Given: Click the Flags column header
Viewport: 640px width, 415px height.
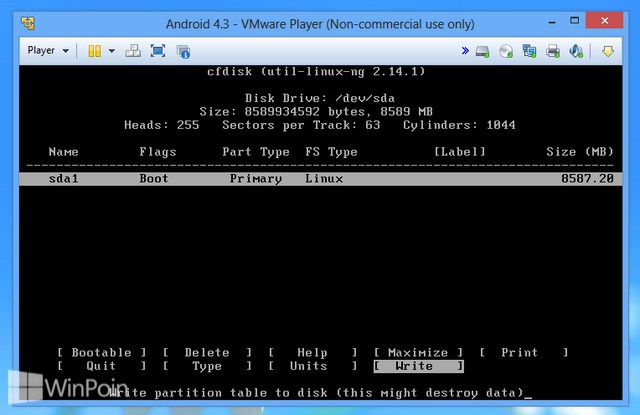Looking at the screenshot, I should tap(158, 152).
